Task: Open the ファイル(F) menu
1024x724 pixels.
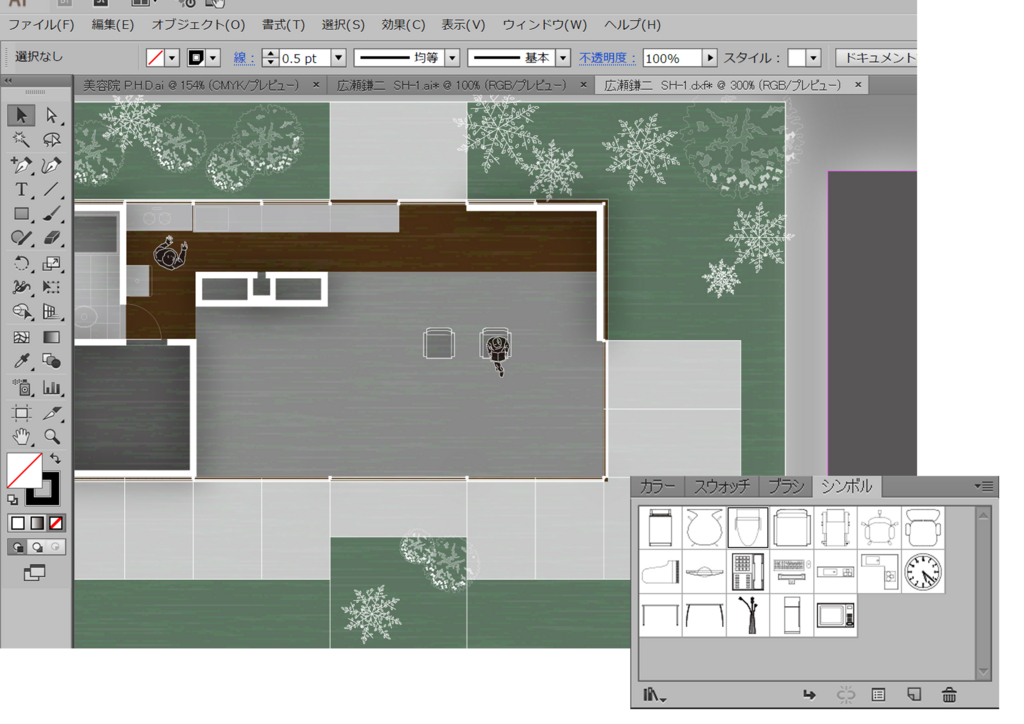Action: (x=41, y=25)
